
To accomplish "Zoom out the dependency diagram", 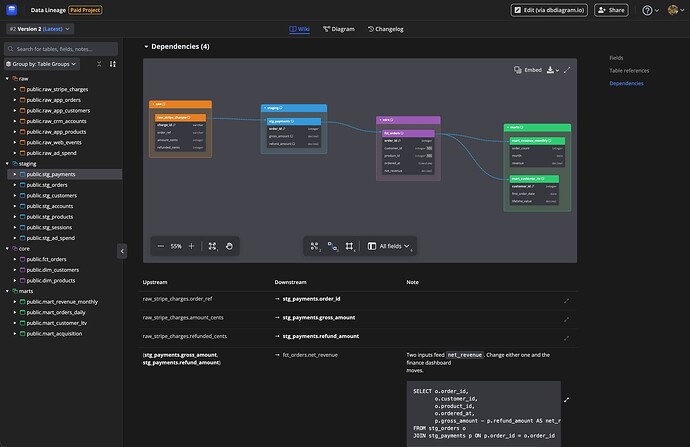I will pos(161,246).
